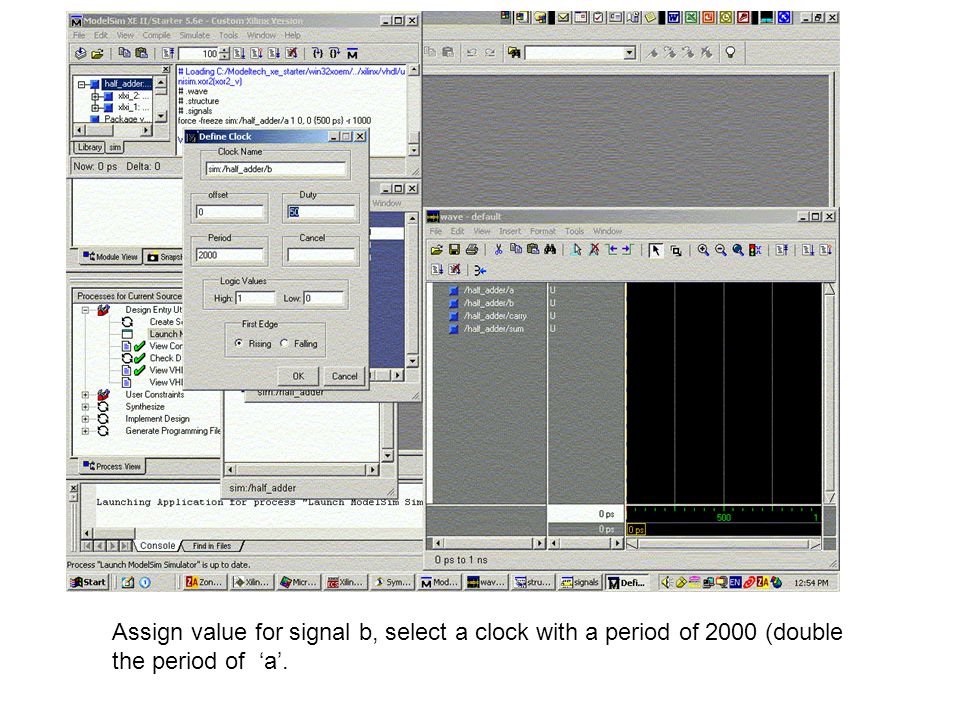This screenshot has height=720, width=960.
Task: Open Insert menu in wave window
Action: click(x=510, y=231)
